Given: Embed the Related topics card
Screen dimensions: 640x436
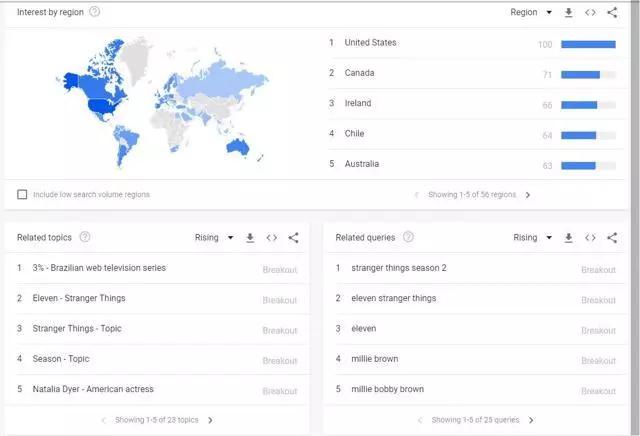Looking at the screenshot, I should (272, 238).
